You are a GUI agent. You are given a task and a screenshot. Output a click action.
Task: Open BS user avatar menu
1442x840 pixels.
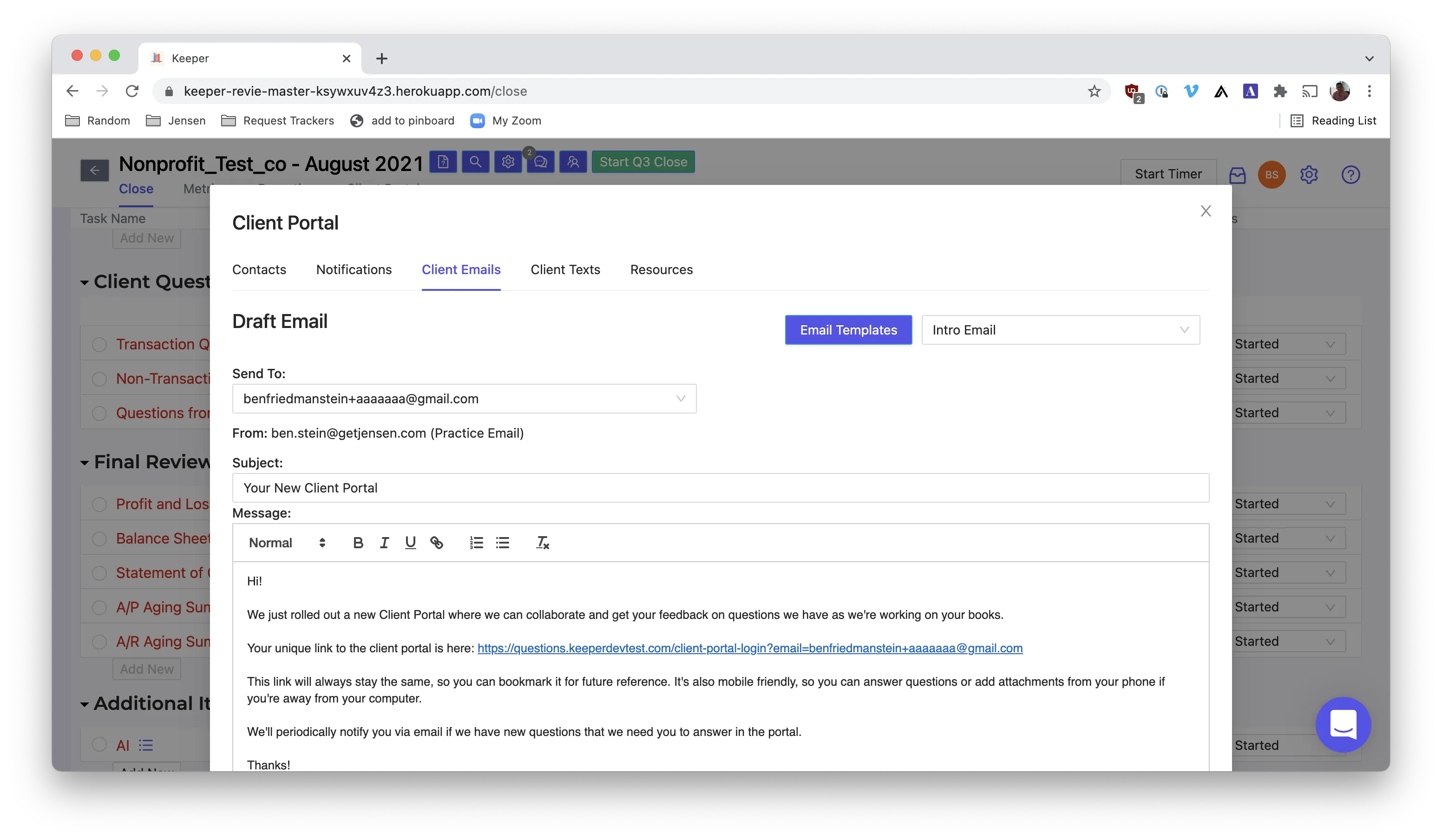(x=1272, y=175)
